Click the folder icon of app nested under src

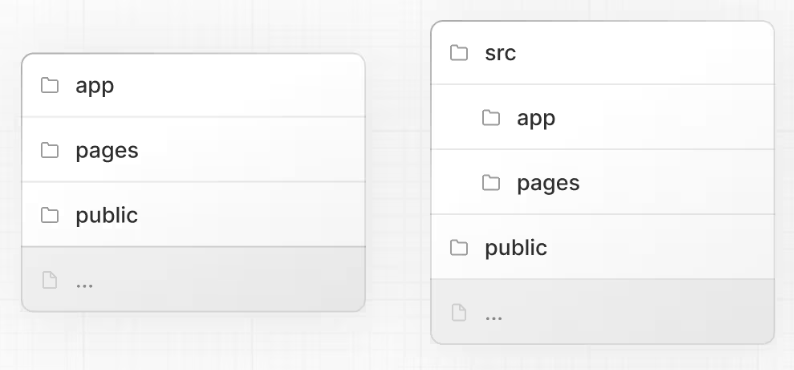coord(491,118)
